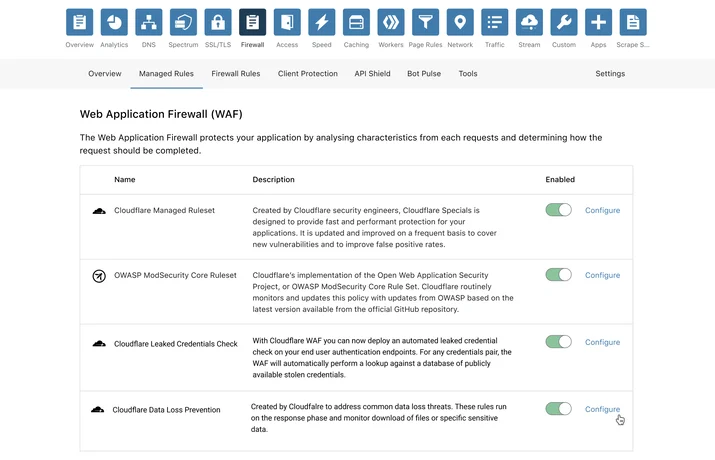Image resolution: width=715 pixels, height=460 pixels.
Task: Open the SSL/TLS padlock icon
Action: coord(218,22)
